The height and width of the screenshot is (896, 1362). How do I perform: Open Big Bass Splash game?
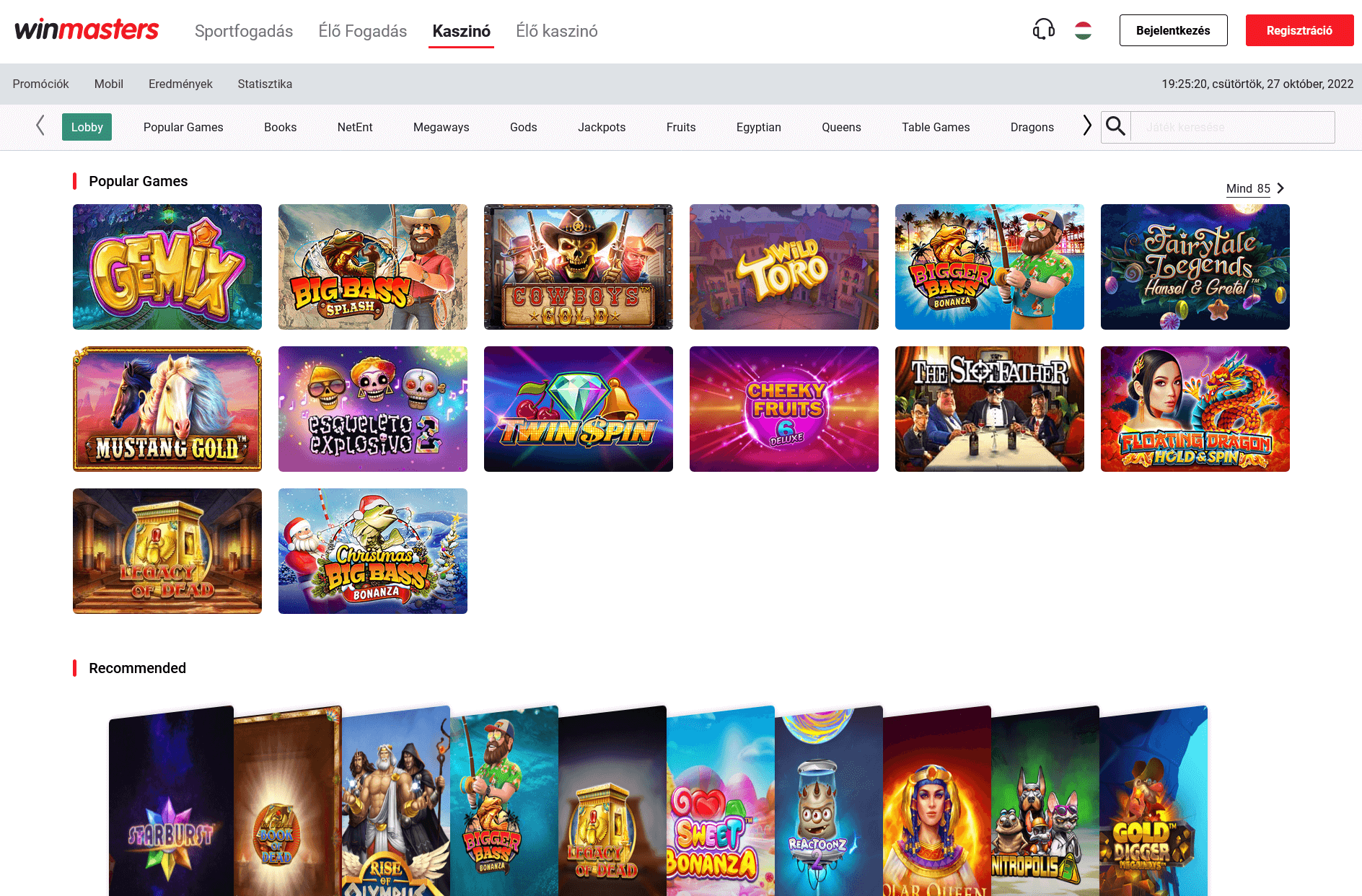373,267
